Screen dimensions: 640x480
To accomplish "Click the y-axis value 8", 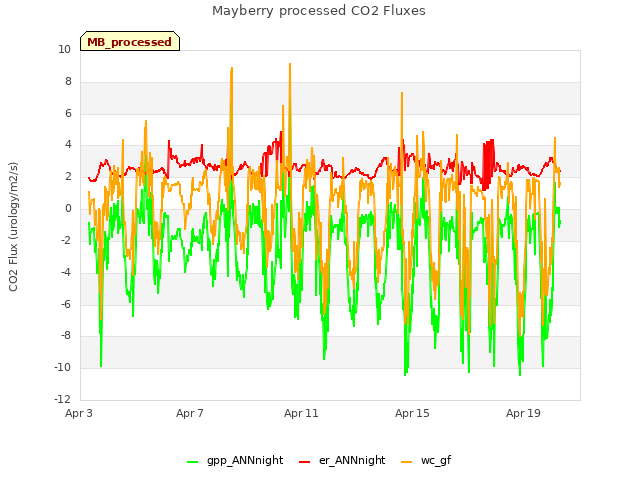I will pyautogui.click(x=68, y=82).
